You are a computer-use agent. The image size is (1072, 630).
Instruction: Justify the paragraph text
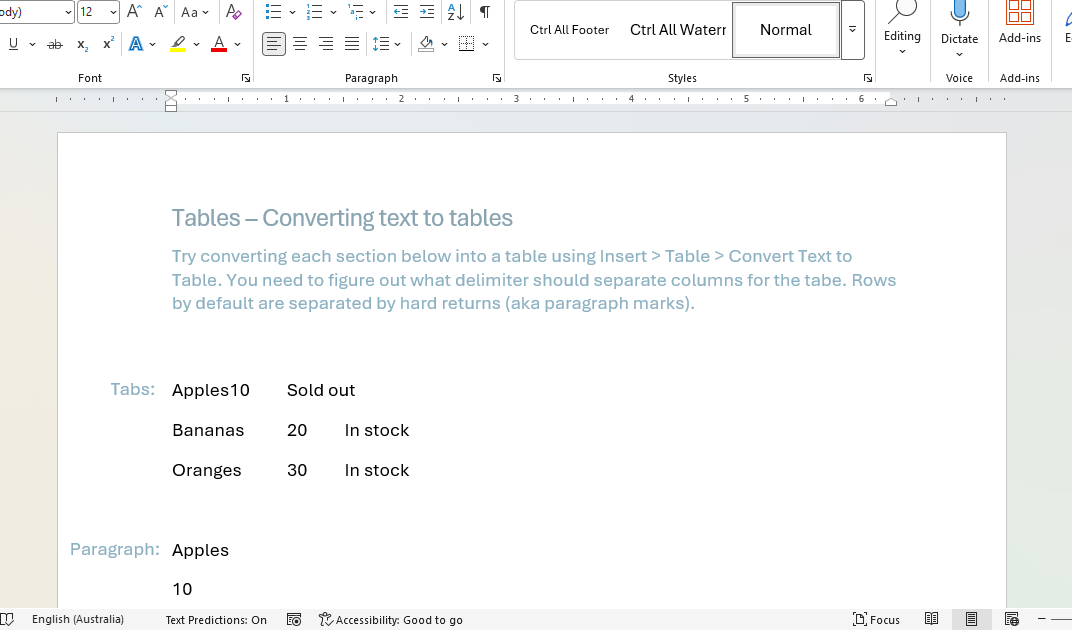pos(352,44)
